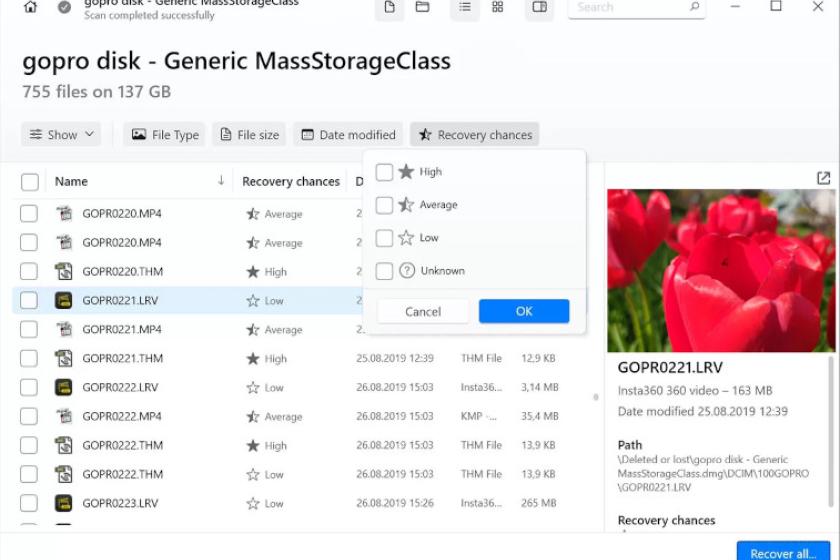Toggle the select-all checkbox in header
This screenshot has height=560, width=840.
point(29,182)
